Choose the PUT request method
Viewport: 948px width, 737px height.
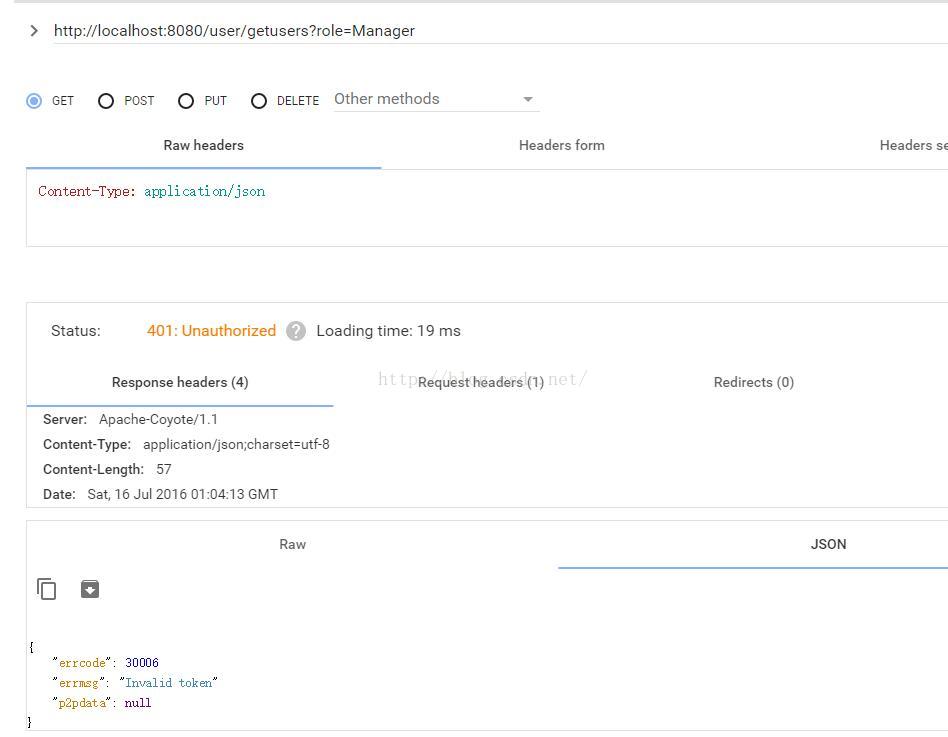[x=186, y=101]
